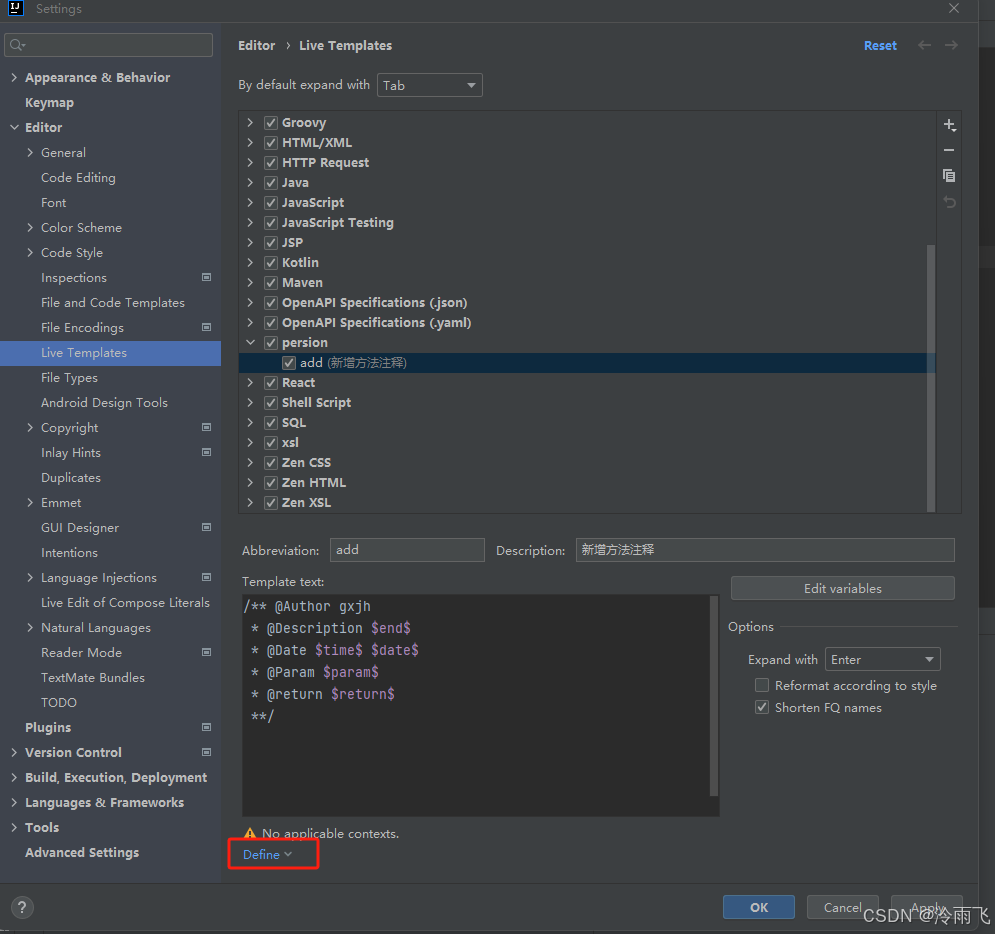This screenshot has height=934, width=995.
Task: Toggle the Java template group checkbox
Action: (271, 183)
